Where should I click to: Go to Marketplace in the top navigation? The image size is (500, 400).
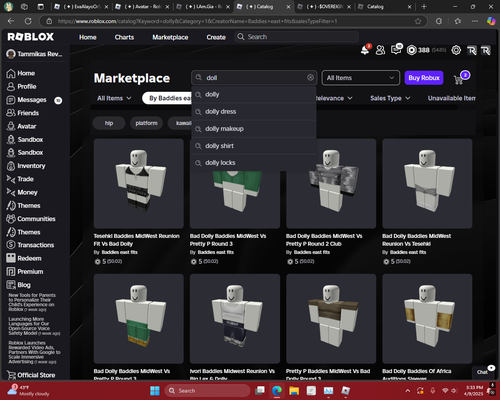[170, 37]
